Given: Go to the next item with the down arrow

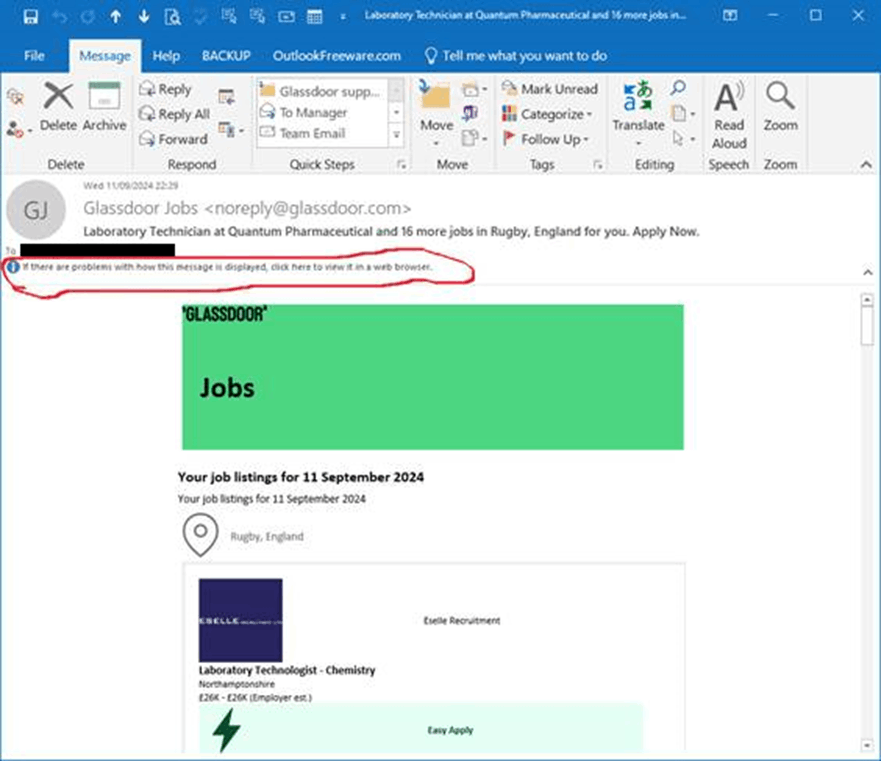Looking at the screenshot, I should (144, 16).
